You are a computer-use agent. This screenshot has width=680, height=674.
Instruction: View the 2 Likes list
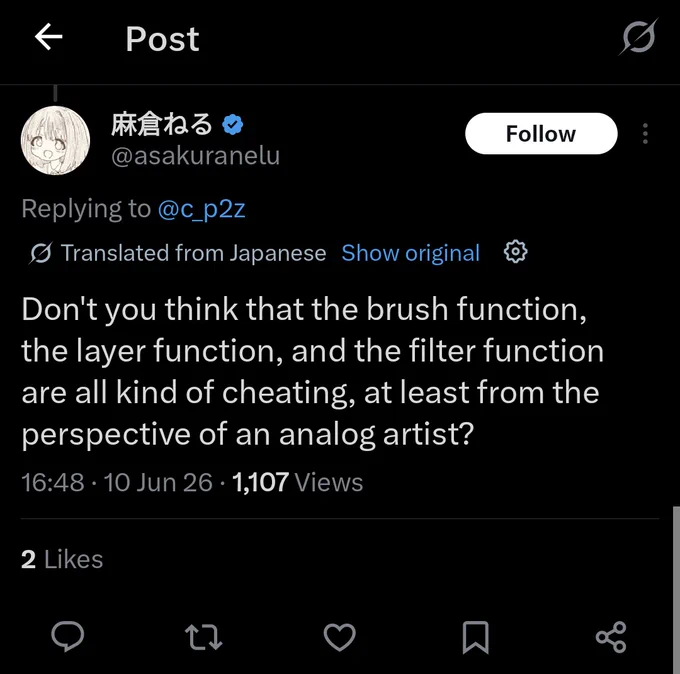click(x=62, y=559)
